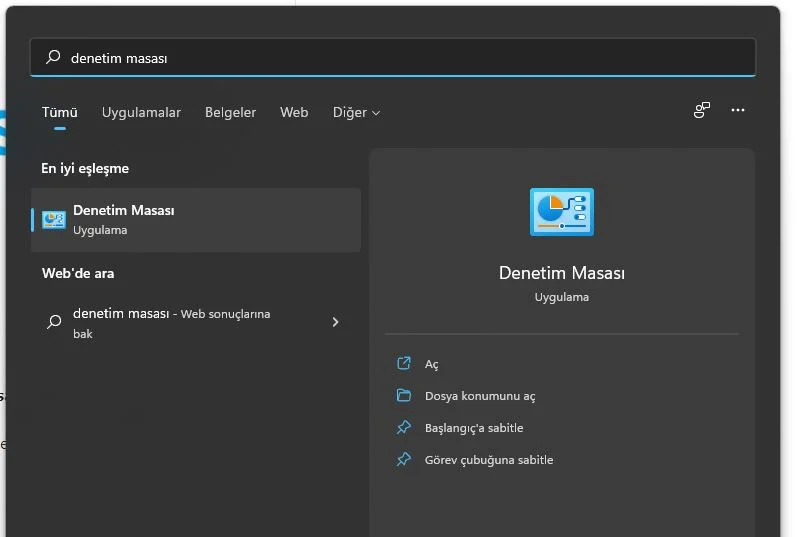Click the large Denetim Masası icon in the preview pane
Viewport: 797px width, 537px height.
561,212
